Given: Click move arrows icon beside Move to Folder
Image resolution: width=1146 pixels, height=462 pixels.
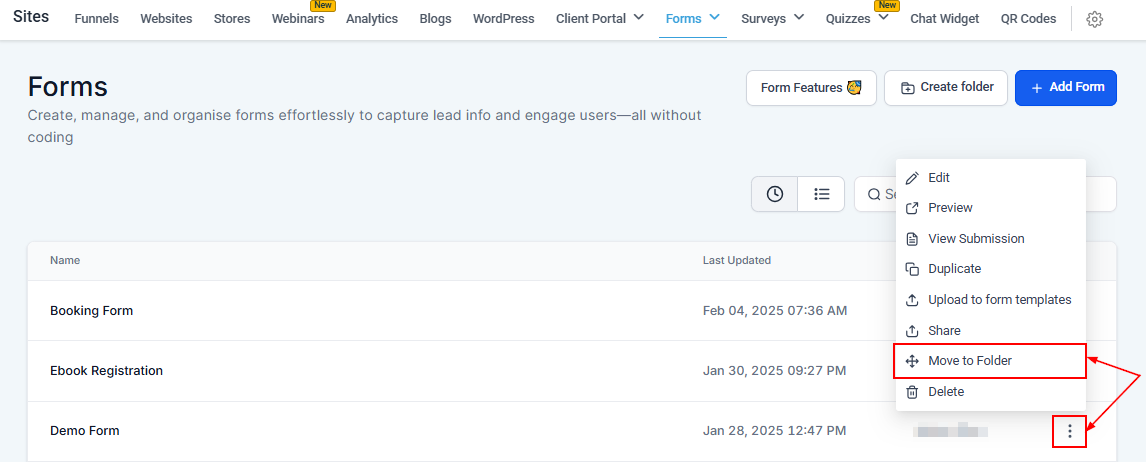Looking at the screenshot, I should [912, 361].
